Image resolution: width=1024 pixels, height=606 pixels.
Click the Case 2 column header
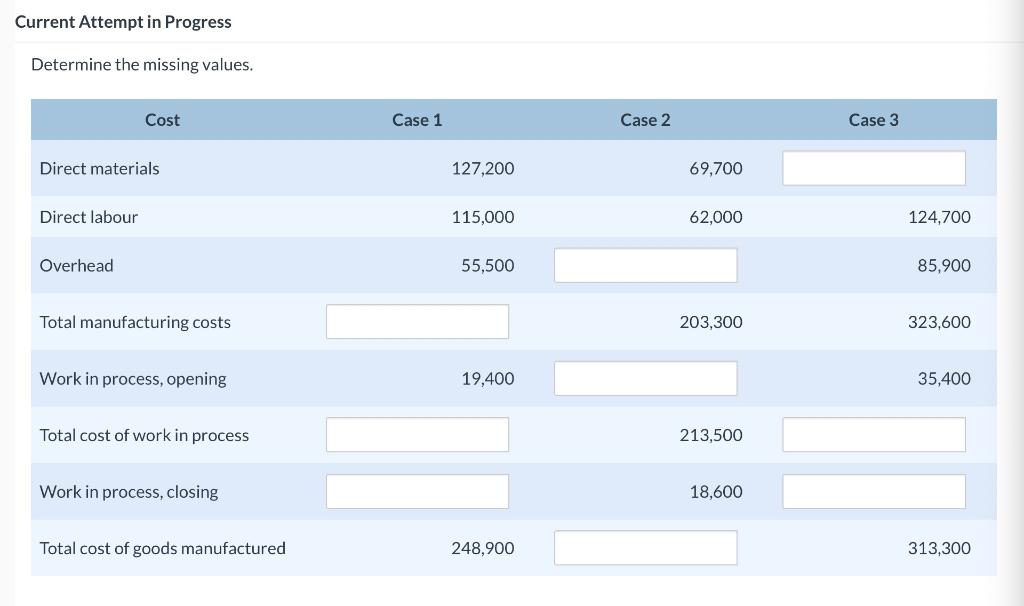(645, 119)
